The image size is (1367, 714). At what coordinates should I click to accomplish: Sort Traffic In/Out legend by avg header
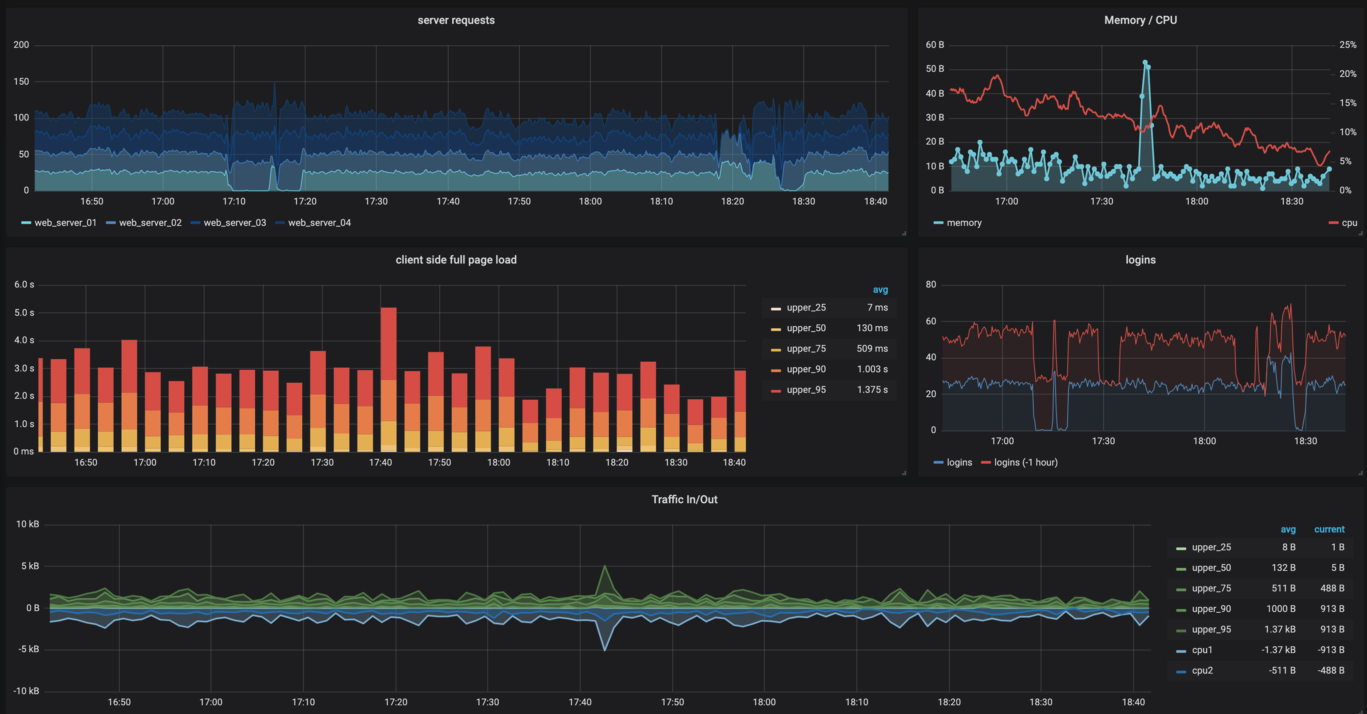(1288, 529)
